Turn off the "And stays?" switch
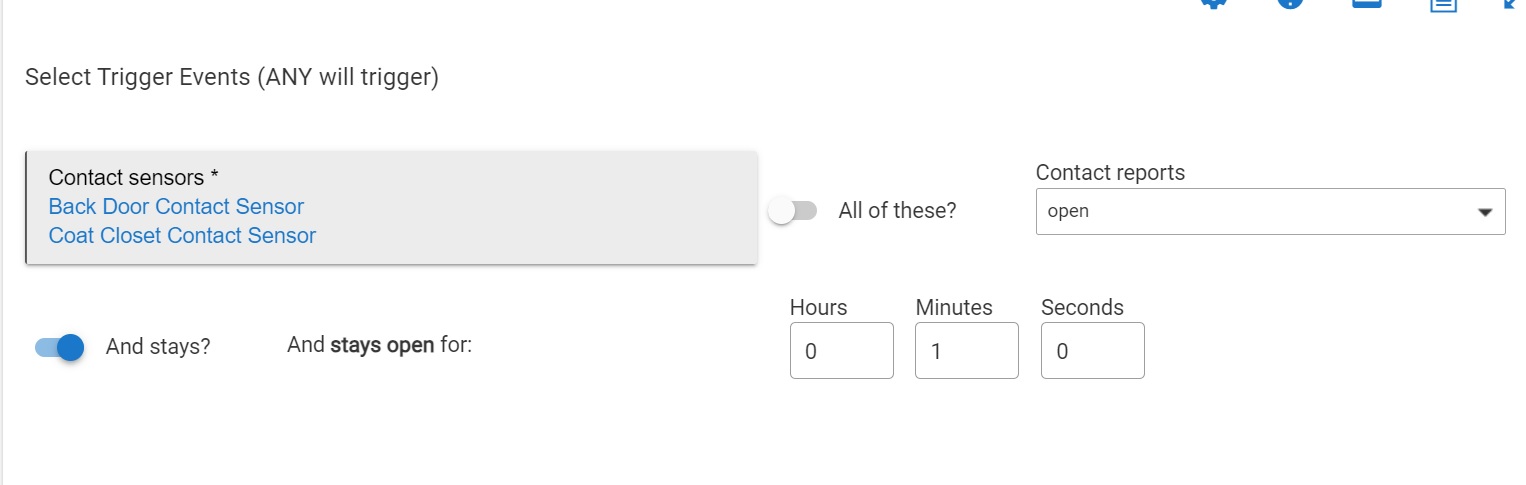Image resolution: width=1526 pixels, height=485 pixels. 59,347
